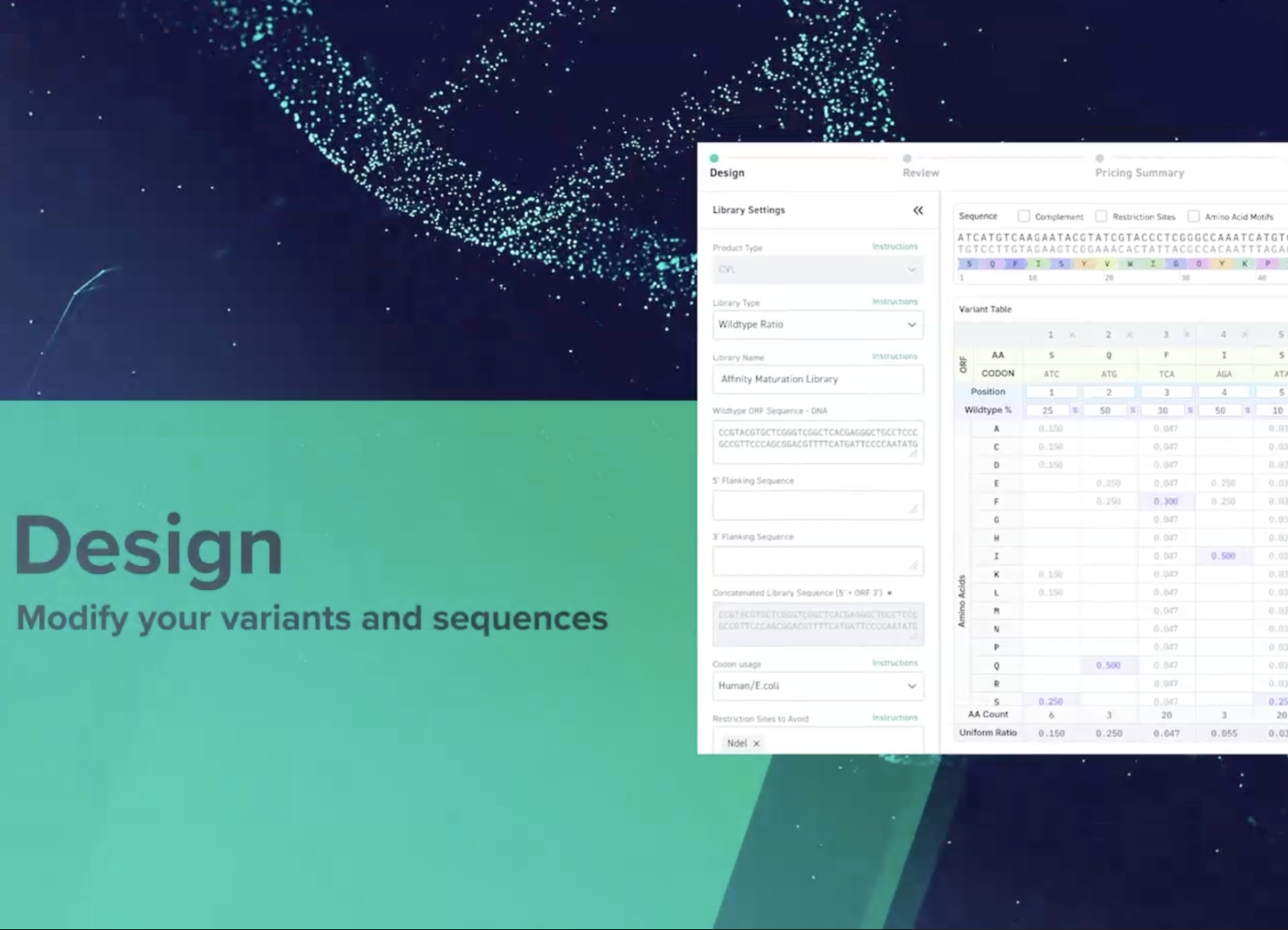Select the Design tab
The image size is (1288, 930).
726,172
